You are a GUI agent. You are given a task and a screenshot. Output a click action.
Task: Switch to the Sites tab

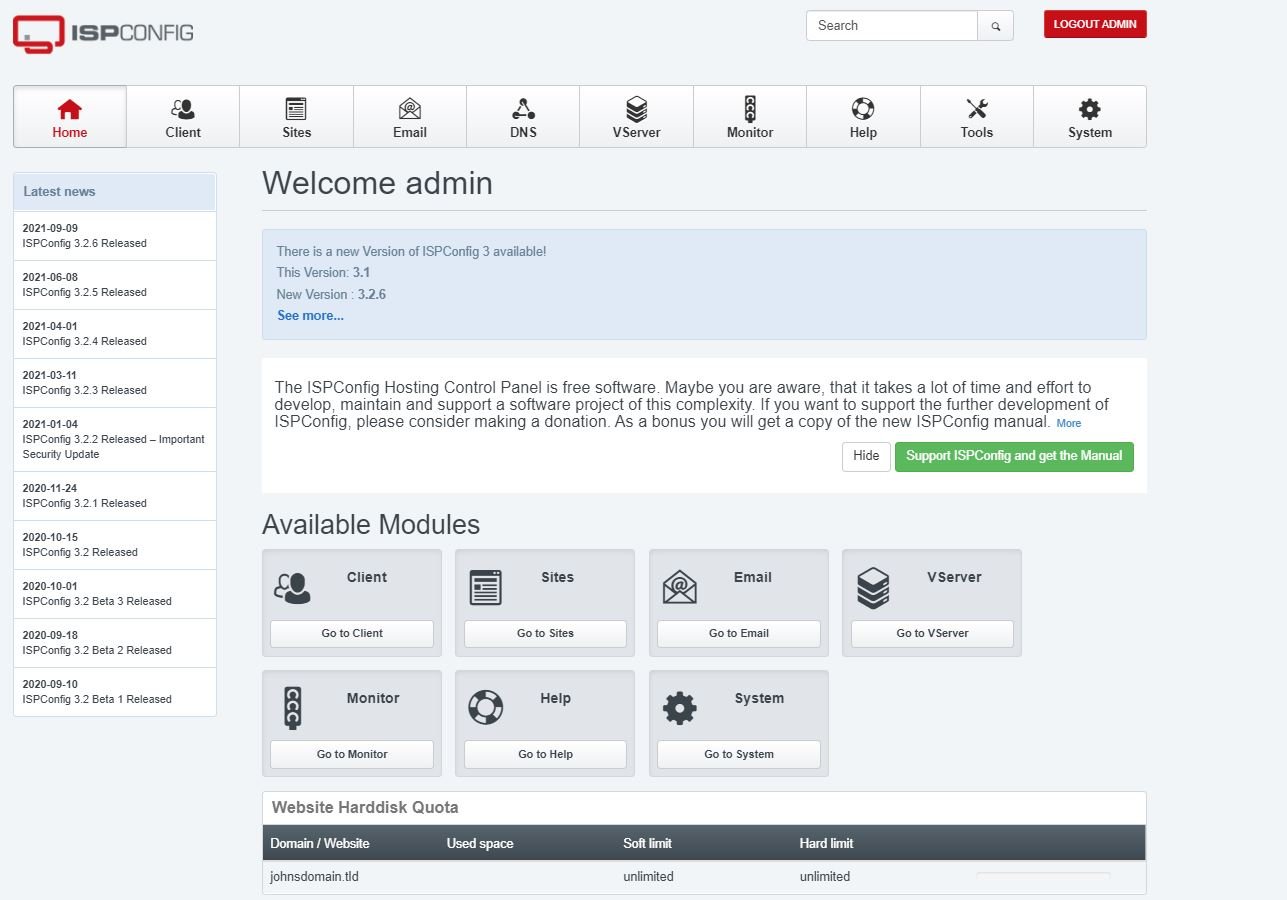tap(296, 117)
